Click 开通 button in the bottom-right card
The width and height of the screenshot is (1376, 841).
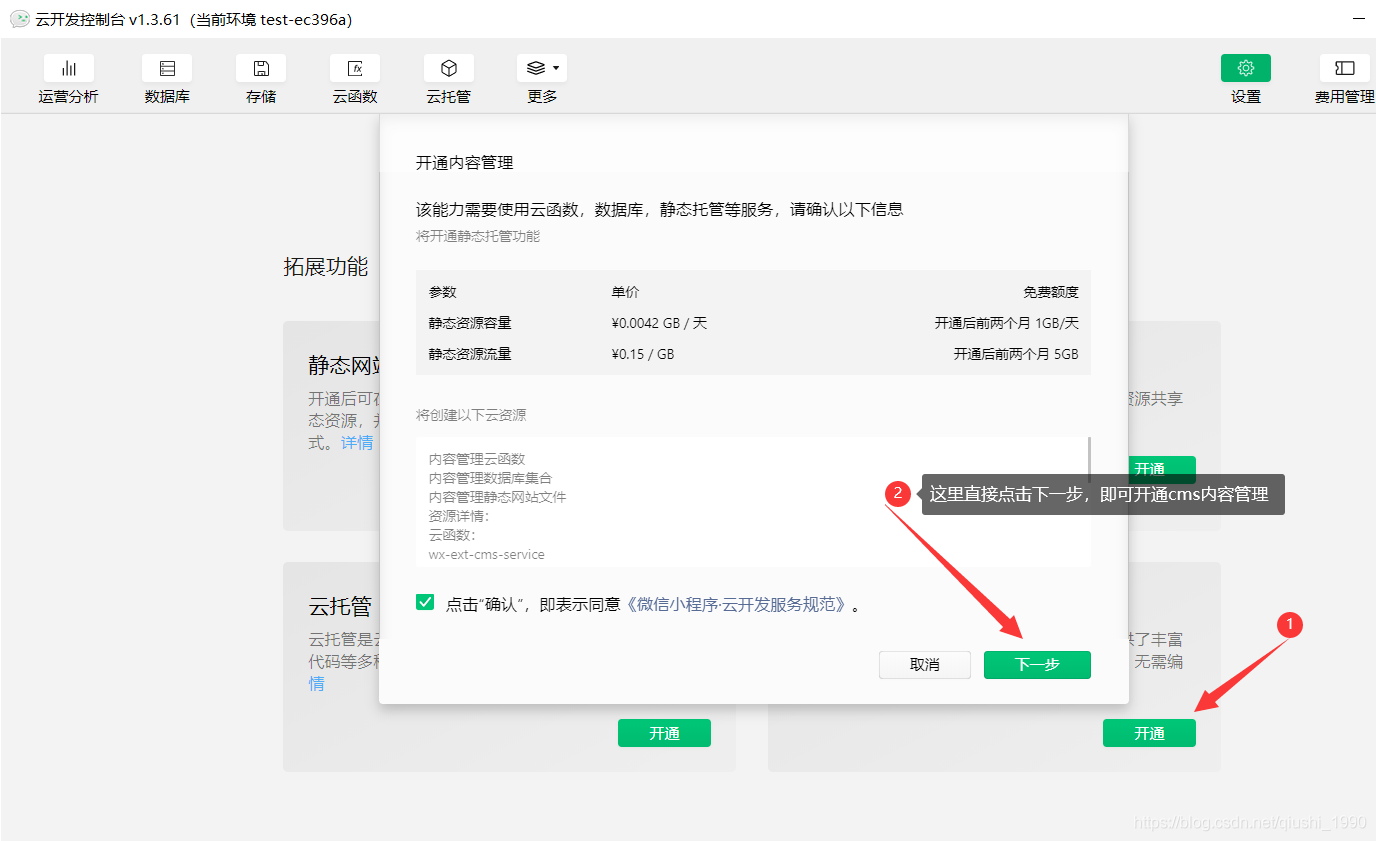click(1149, 733)
